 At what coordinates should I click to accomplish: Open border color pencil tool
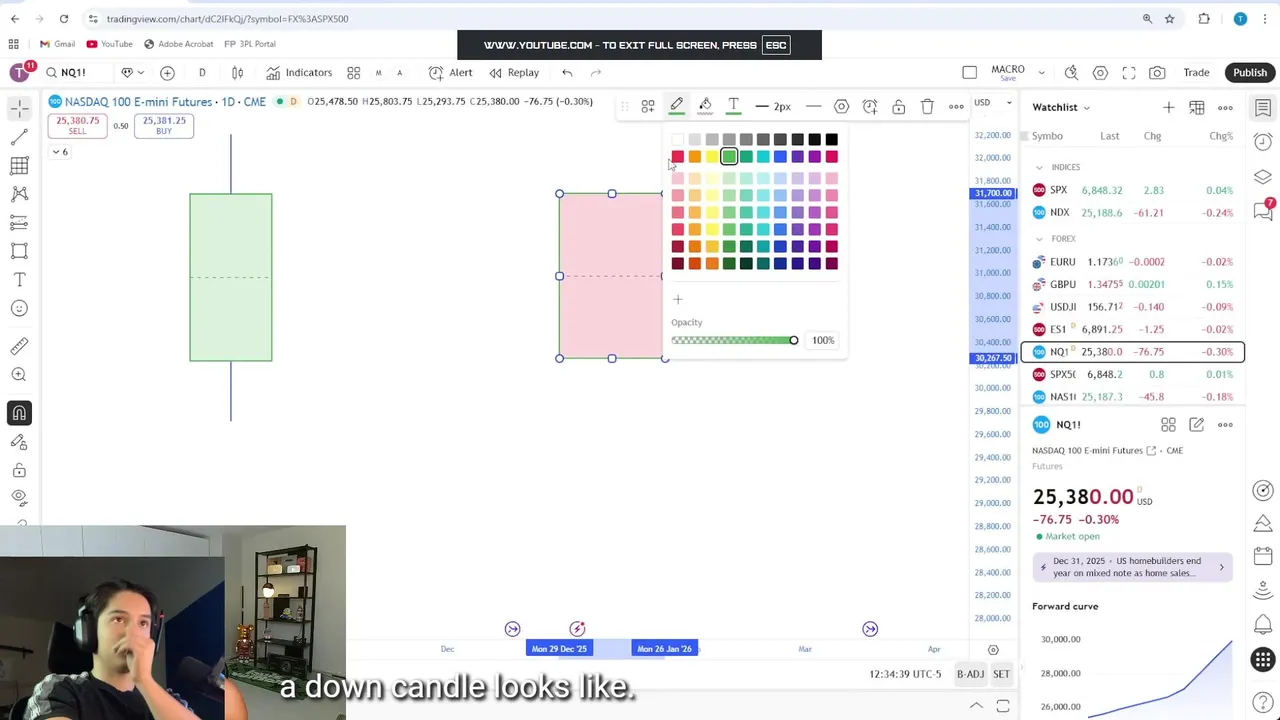pyautogui.click(x=677, y=106)
